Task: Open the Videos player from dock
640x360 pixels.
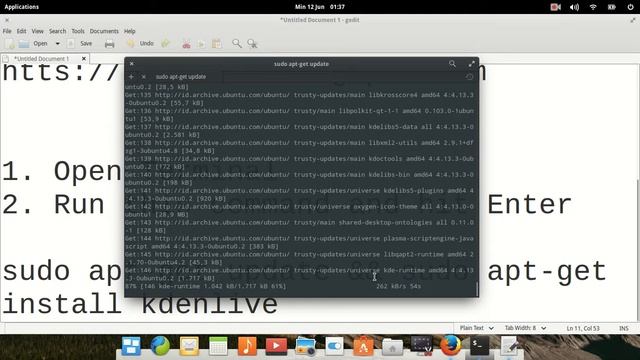Action: [x=276, y=346]
